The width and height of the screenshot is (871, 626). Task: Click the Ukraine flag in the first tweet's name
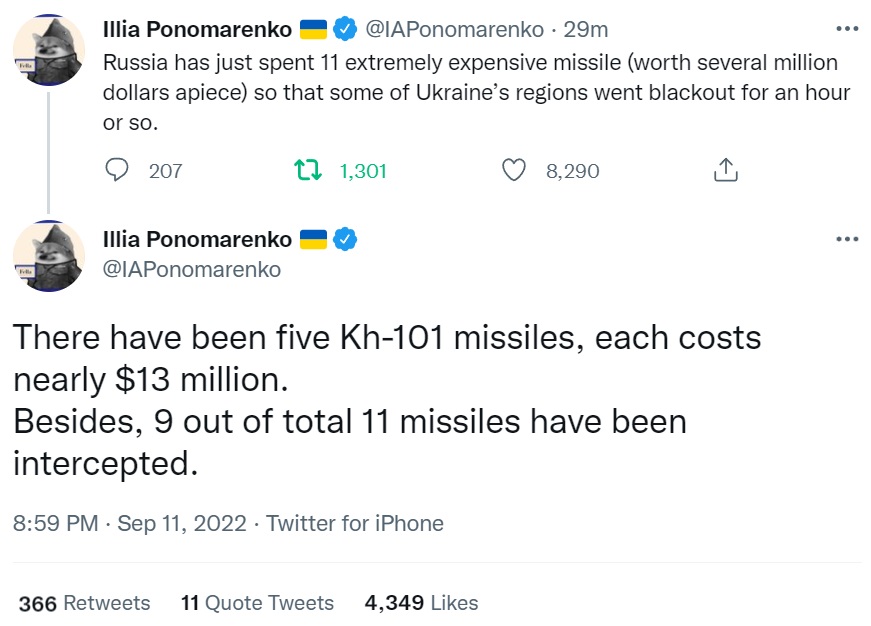(x=313, y=30)
